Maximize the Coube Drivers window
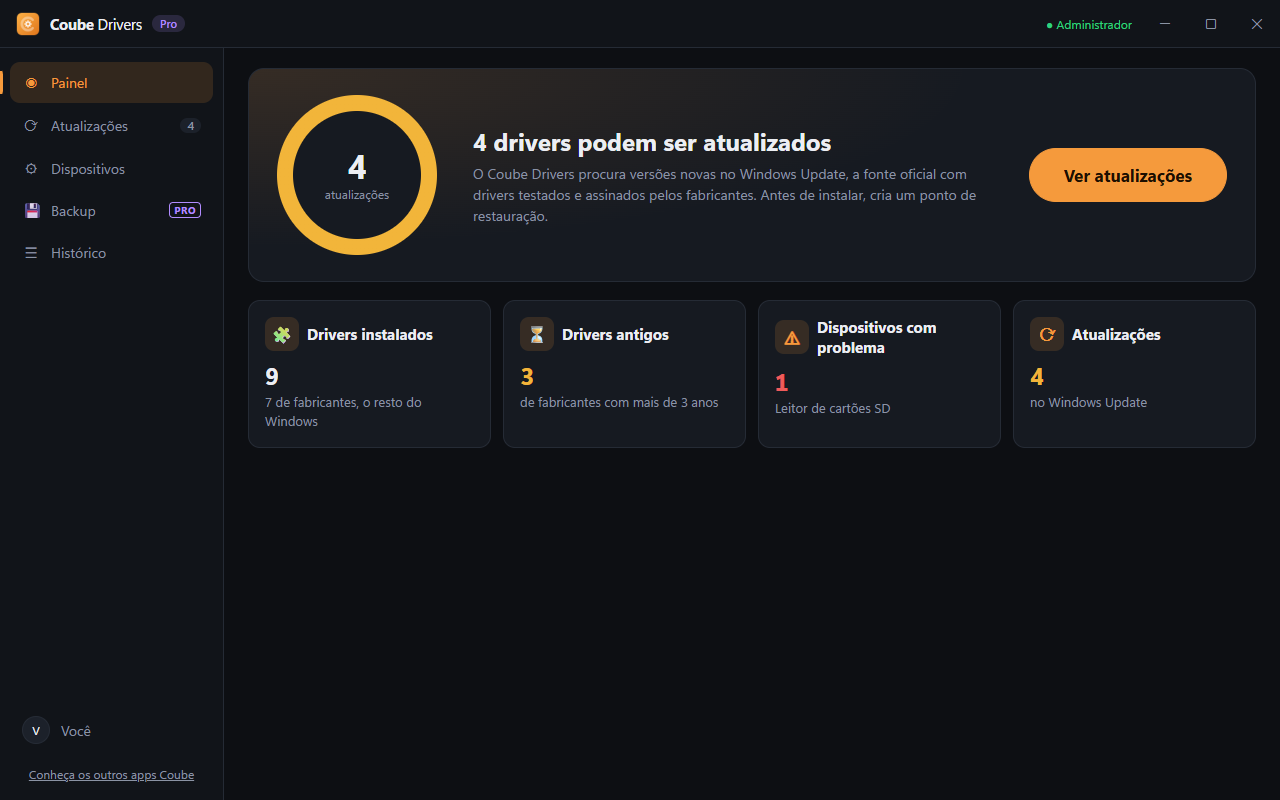1280x800 pixels. pyautogui.click(x=1211, y=24)
